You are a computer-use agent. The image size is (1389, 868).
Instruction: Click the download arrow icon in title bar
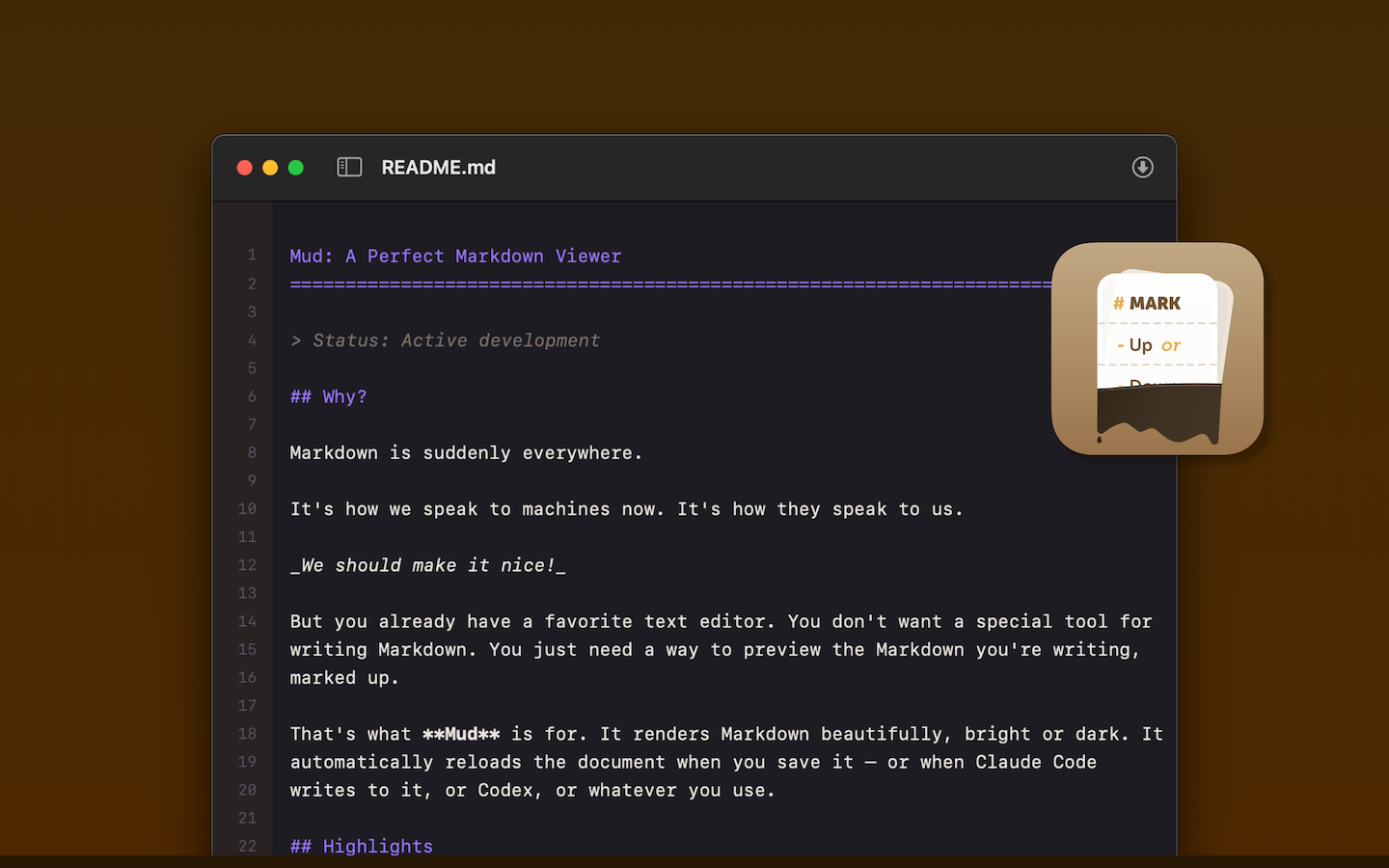coord(1142,168)
